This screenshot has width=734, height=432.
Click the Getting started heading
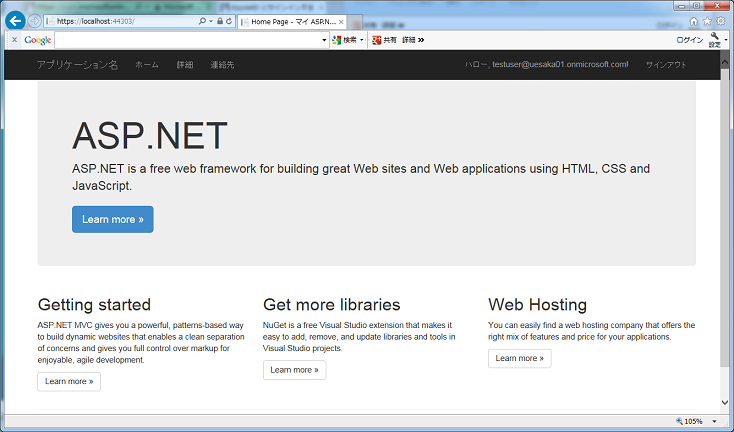coord(94,305)
